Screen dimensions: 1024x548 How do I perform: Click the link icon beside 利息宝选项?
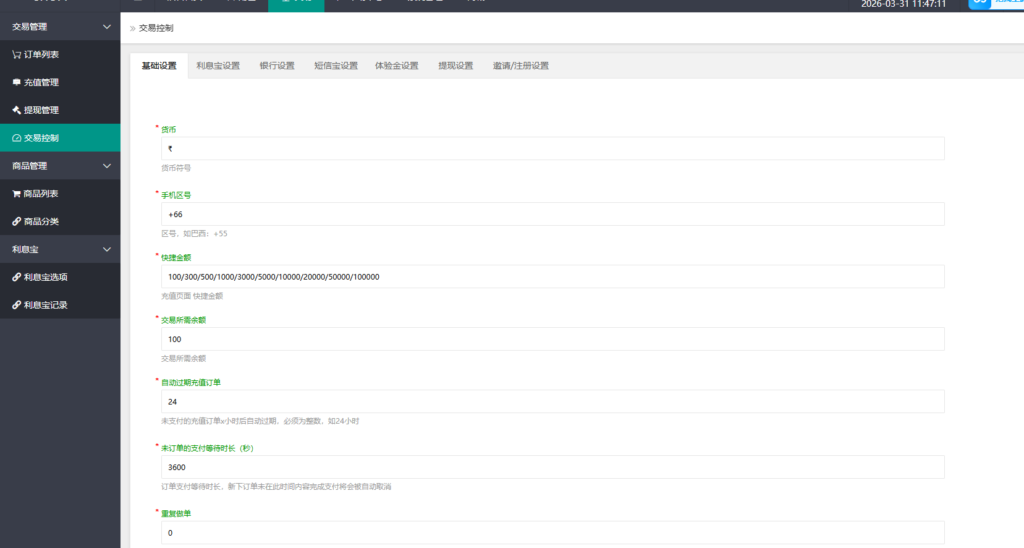[x=16, y=277]
